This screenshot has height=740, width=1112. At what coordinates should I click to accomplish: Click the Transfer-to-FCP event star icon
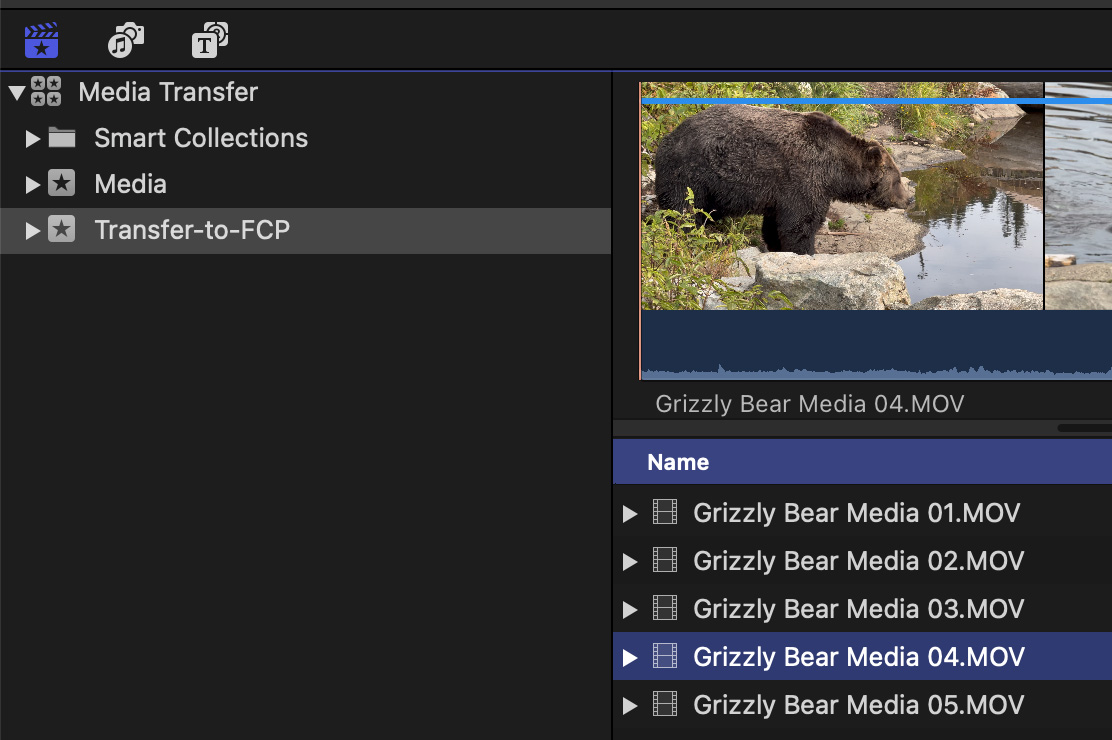(62, 230)
